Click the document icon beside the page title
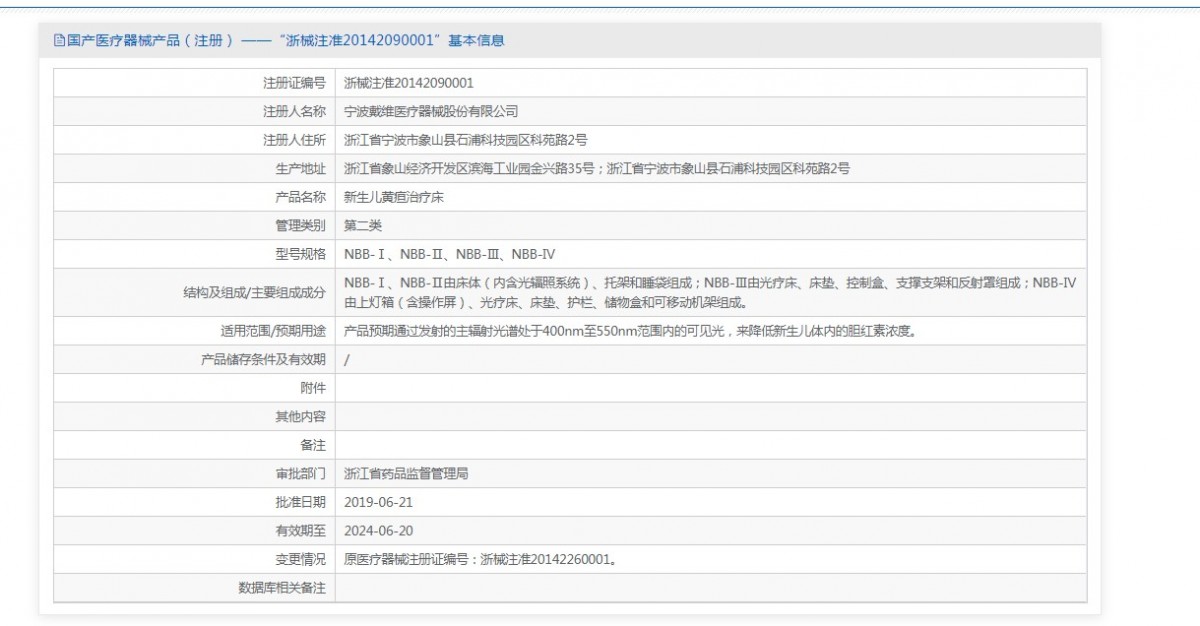Image resolution: width=1200 pixels, height=626 pixels. pos(58,41)
